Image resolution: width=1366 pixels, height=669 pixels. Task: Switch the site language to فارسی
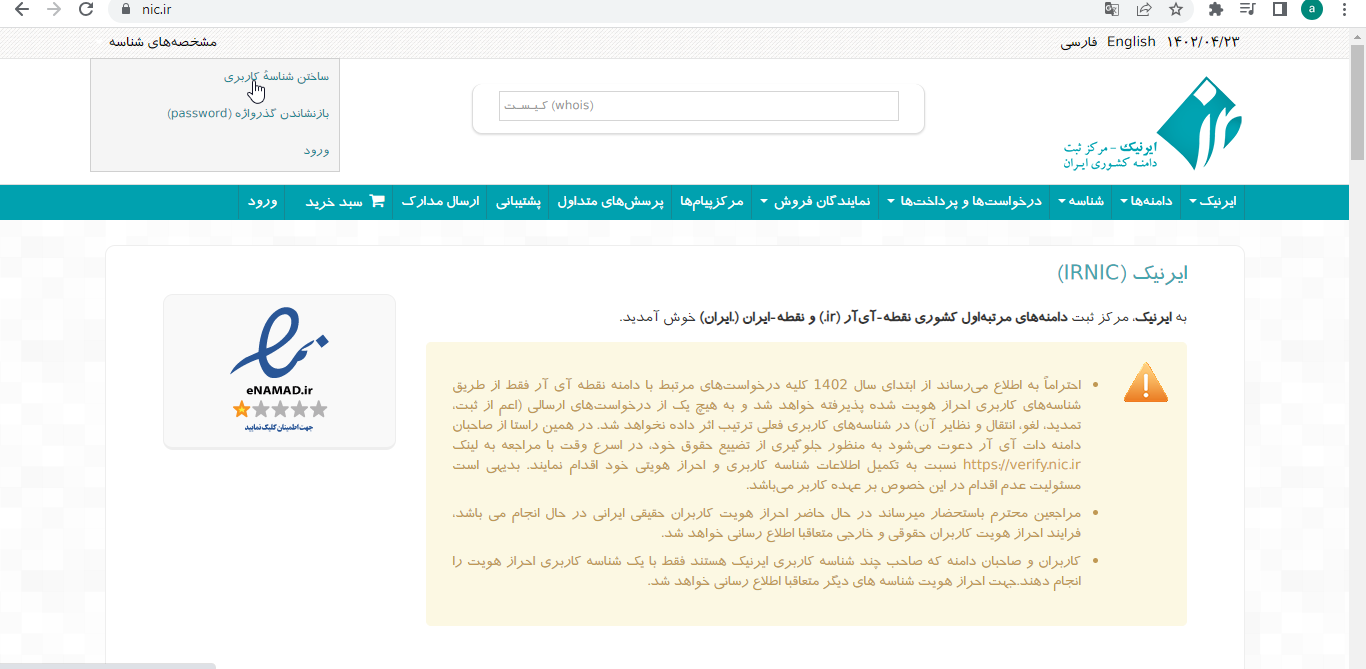click(x=1078, y=42)
